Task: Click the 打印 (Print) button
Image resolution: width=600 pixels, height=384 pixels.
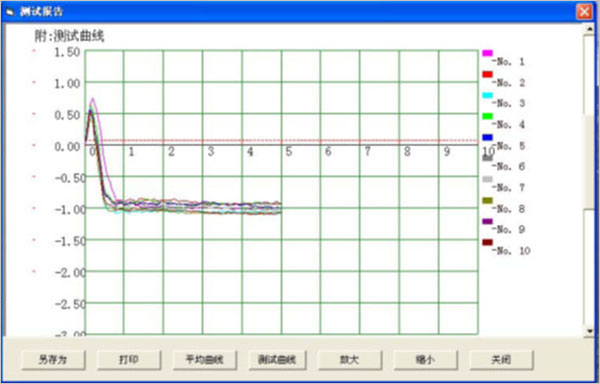Action: click(129, 360)
